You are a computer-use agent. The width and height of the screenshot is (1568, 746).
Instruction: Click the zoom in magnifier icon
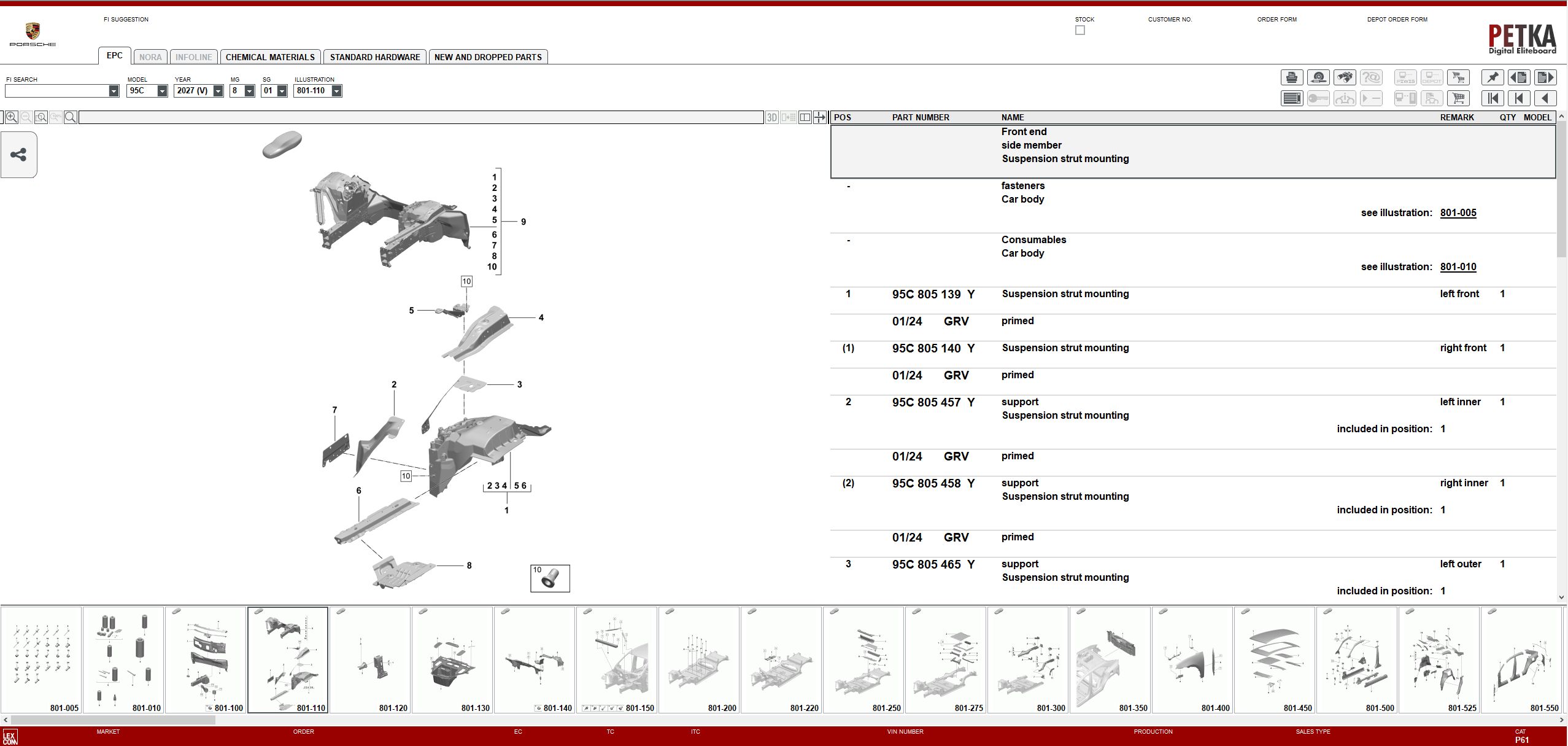click(12, 117)
